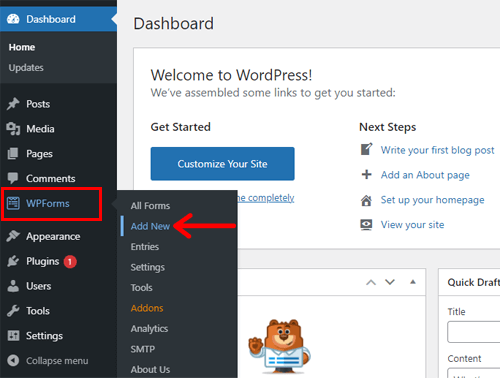Click the 'Welcome to WordPress!' heading
The height and width of the screenshot is (378, 500).
[x=231, y=75]
